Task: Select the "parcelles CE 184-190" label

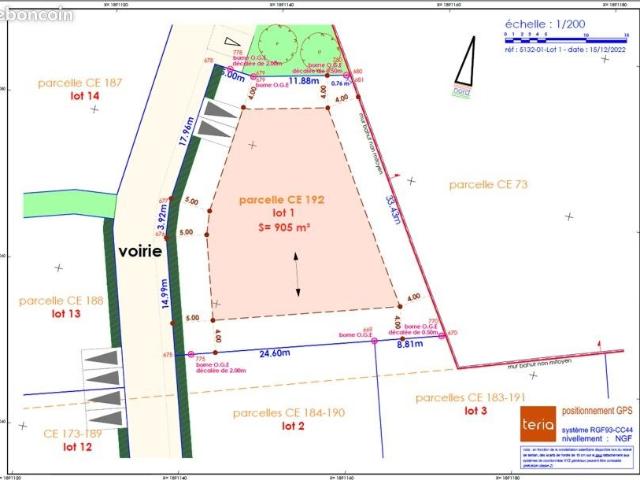Action: click(290, 412)
